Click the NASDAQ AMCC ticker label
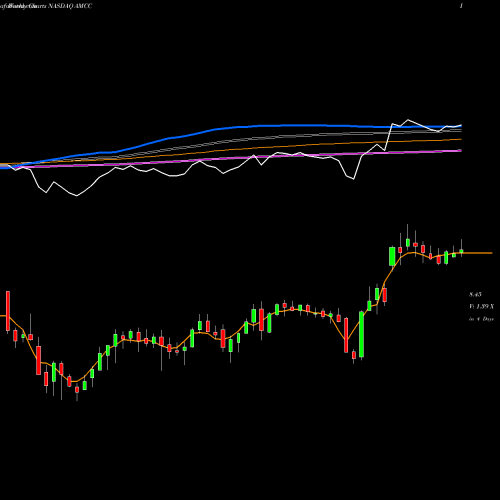Screen dimensions: 500x500 [x=70, y=6]
